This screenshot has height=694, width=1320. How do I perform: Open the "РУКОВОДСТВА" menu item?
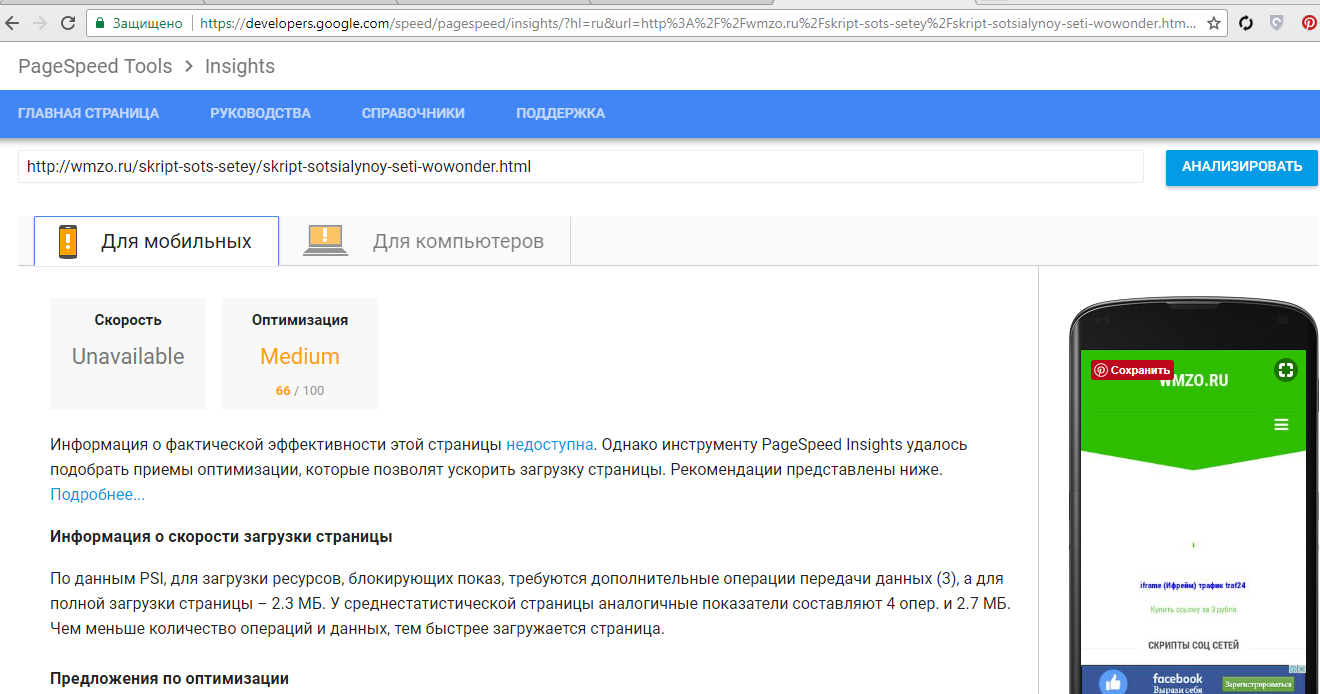click(x=260, y=113)
